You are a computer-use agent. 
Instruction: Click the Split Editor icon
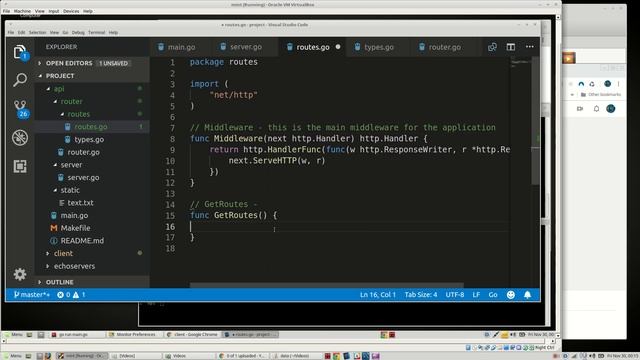[511, 47]
